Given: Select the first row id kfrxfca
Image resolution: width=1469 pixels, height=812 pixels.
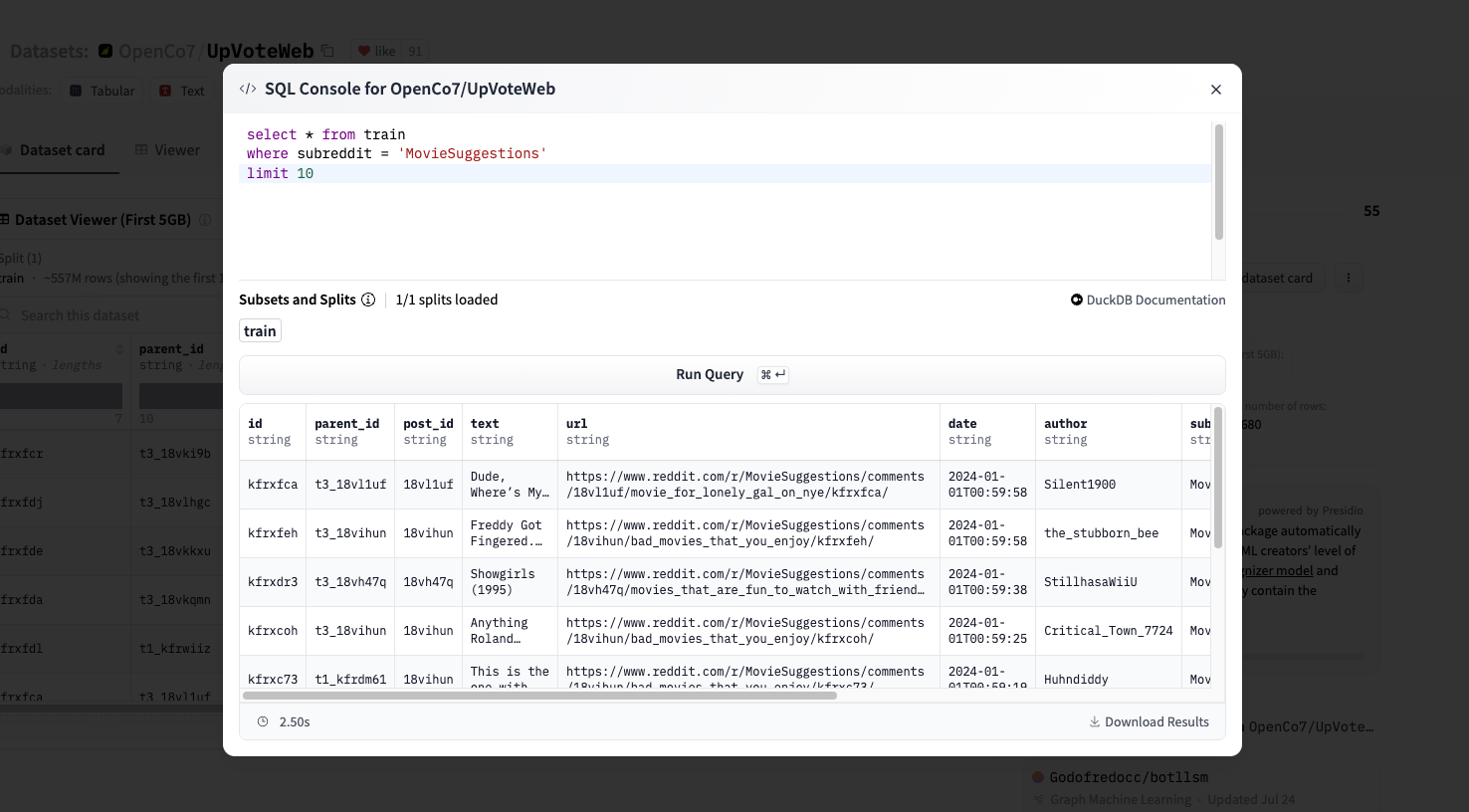Looking at the screenshot, I should pos(273,485).
